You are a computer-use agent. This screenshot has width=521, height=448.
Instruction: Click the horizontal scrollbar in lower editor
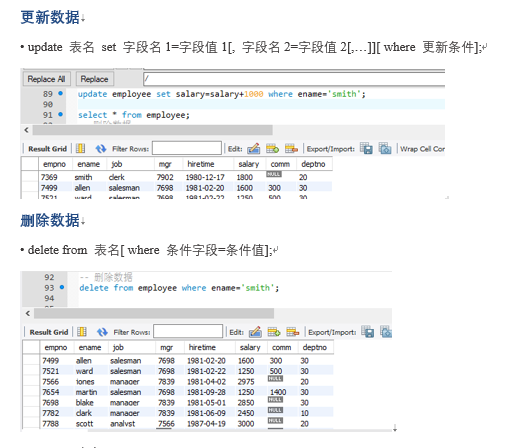pos(154,313)
